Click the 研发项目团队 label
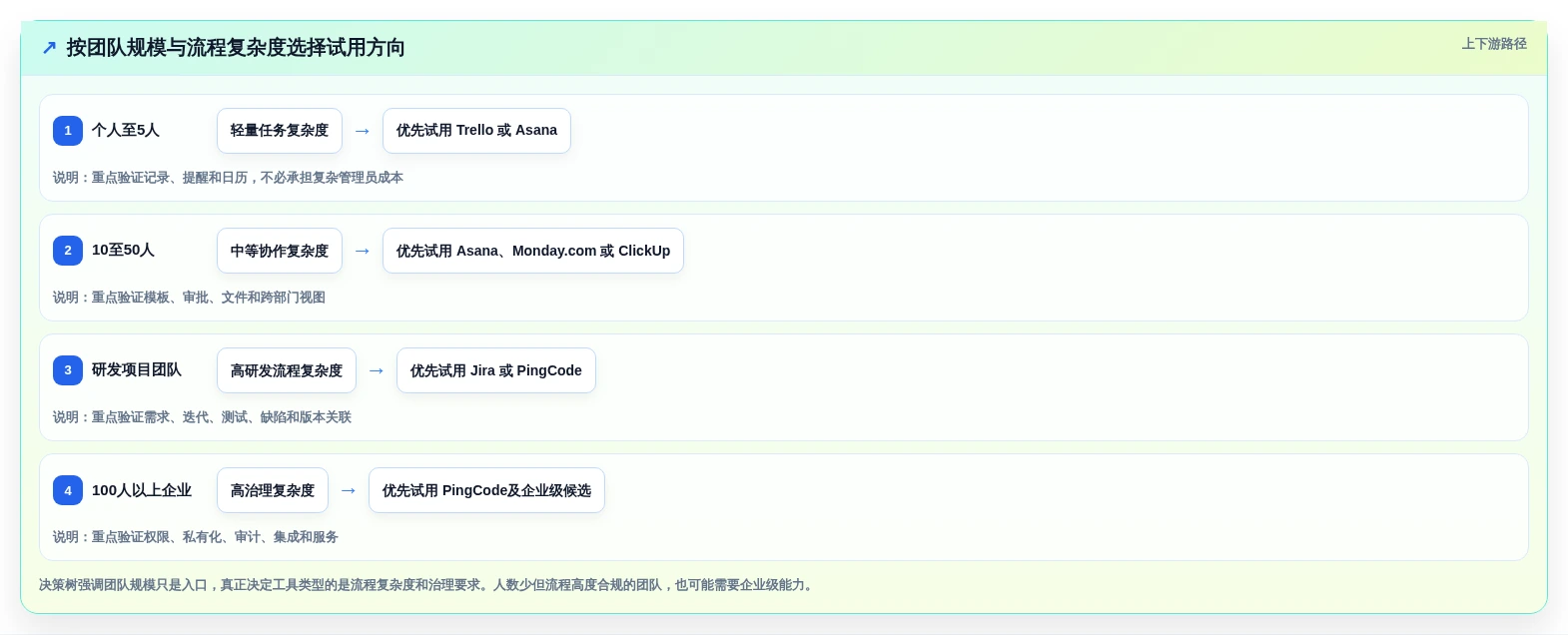The height and width of the screenshot is (635, 1568). pyautogui.click(x=137, y=369)
